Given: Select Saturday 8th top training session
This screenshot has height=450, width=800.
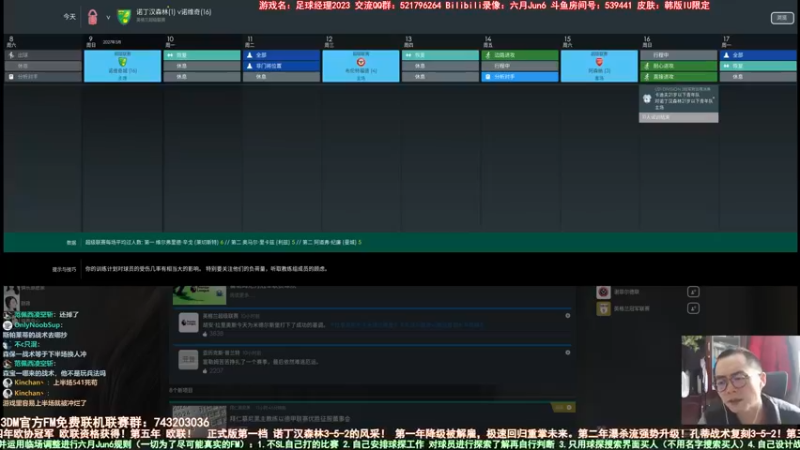Looking at the screenshot, I should coord(43,55).
